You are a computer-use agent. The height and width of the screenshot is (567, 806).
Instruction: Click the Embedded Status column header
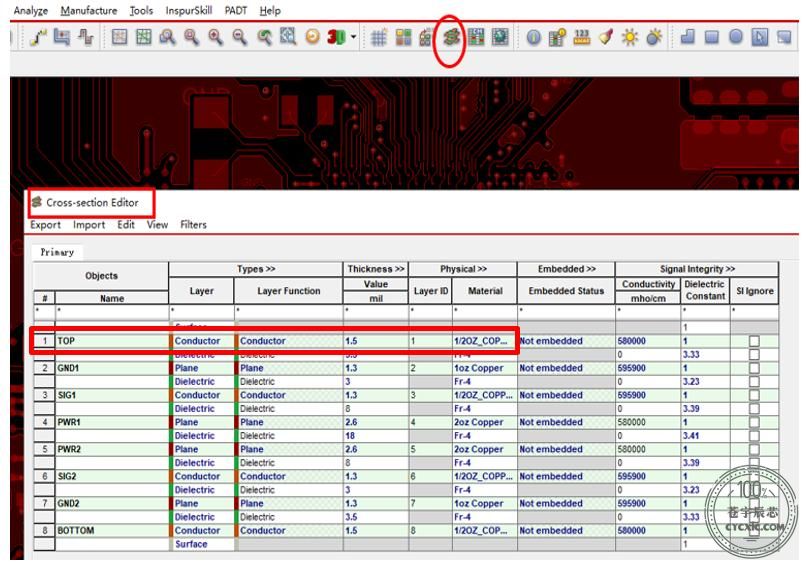coord(566,291)
